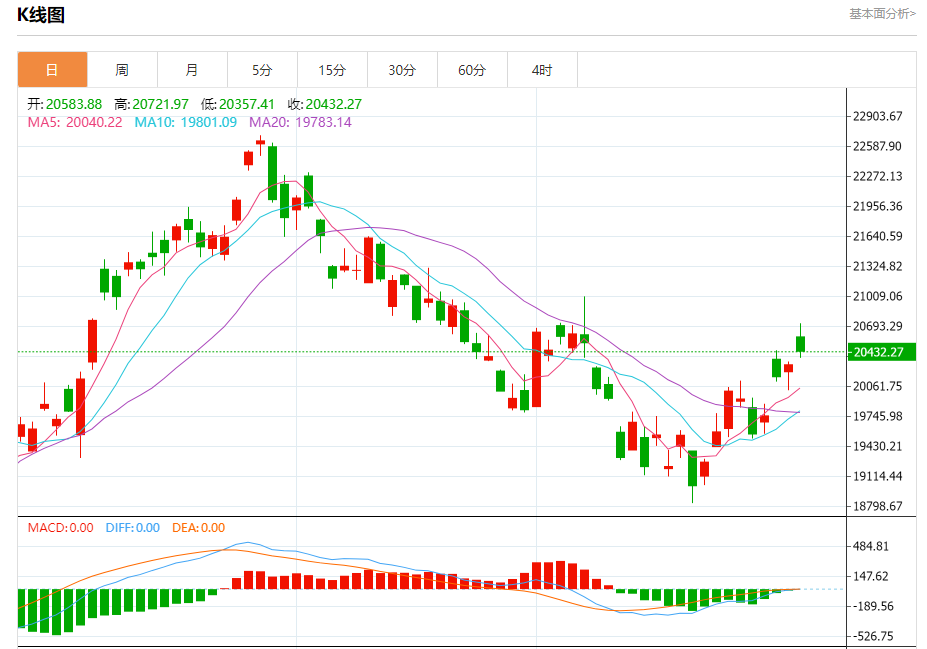This screenshot has height=649, width=927.
Task: Click the MA10: 19801.09 legend
Action: pyautogui.click(x=186, y=122)
